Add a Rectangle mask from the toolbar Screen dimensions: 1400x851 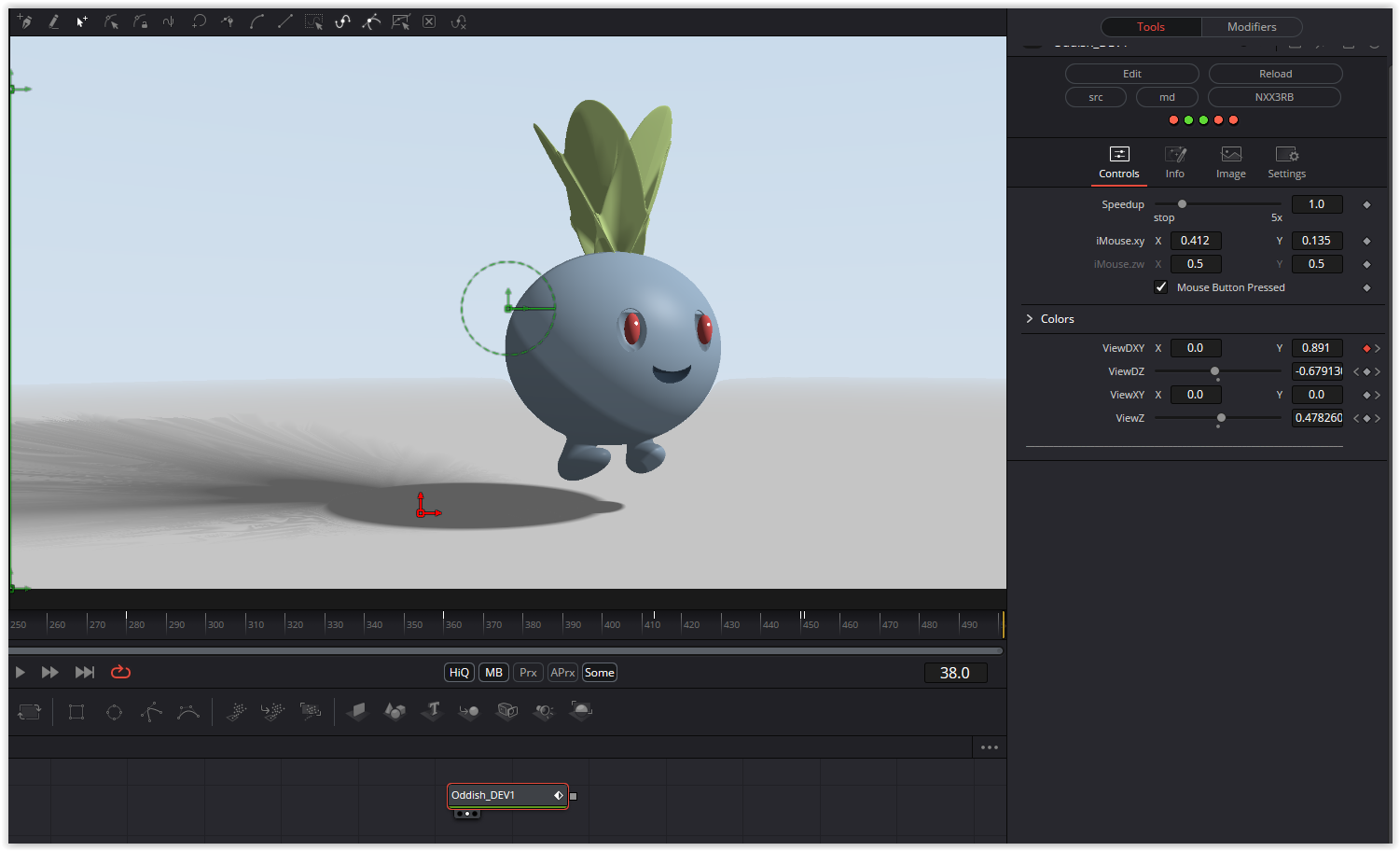[x=76, y=712]
